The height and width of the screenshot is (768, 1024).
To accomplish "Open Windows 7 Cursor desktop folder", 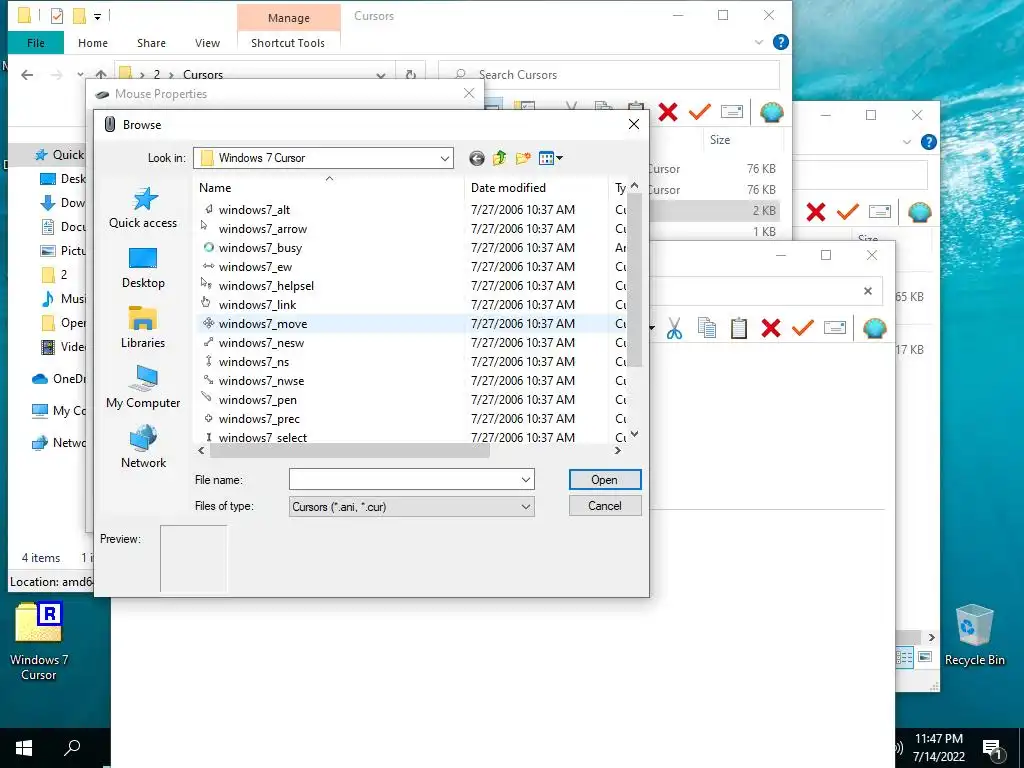I will coord(39,641).
